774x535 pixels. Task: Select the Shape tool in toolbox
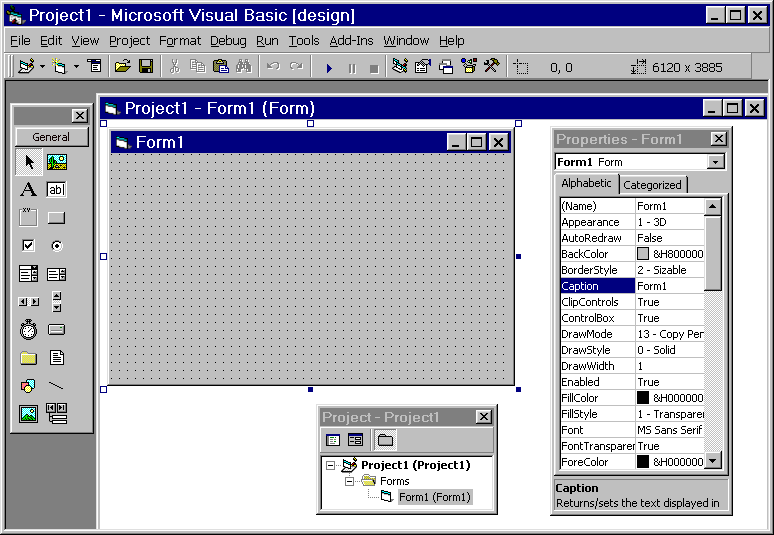29,385
